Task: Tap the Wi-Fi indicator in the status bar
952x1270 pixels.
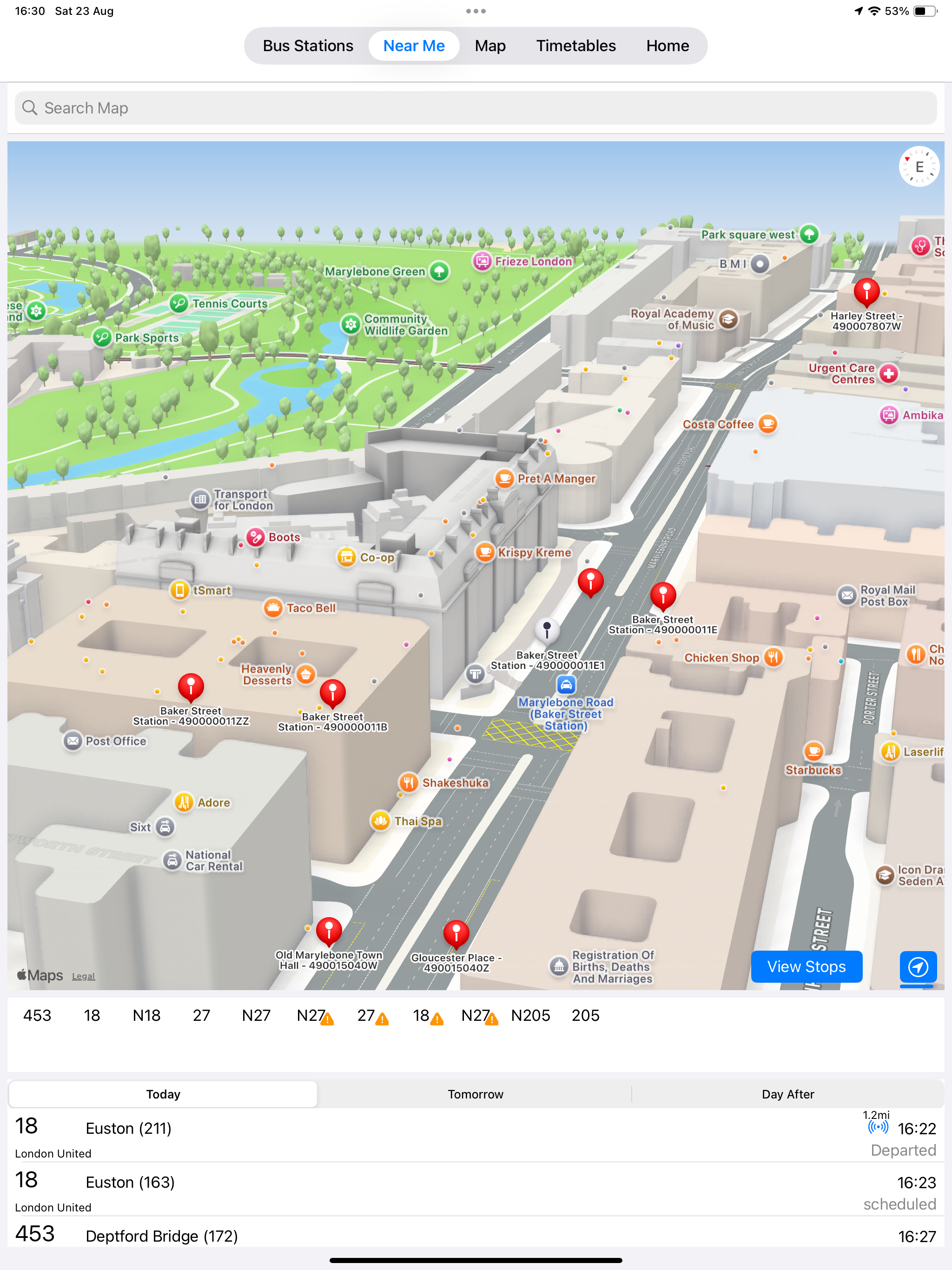Action: pyautogui.click(x=874, y=11)
